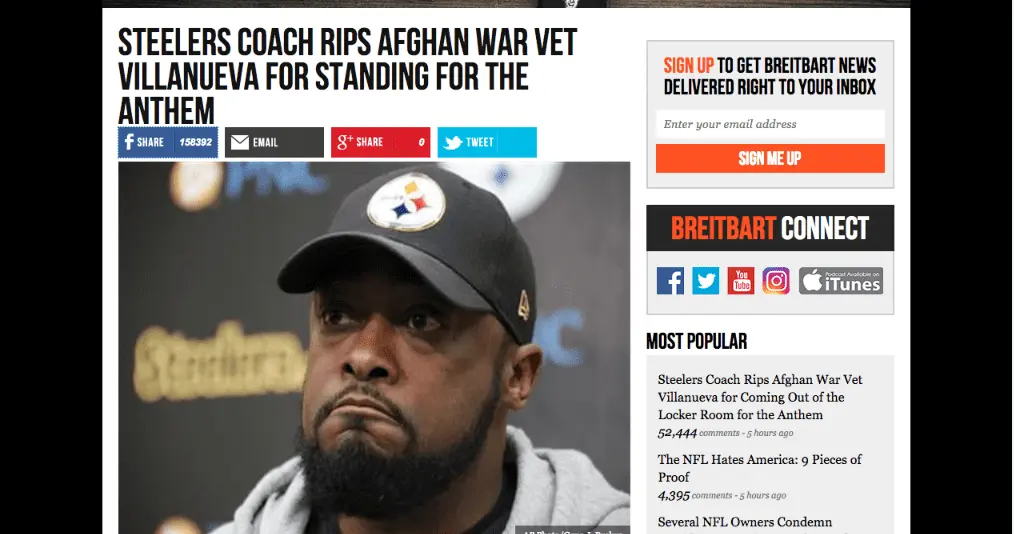The height and width of the screenshot is (534, 1014).
Task: Click the Email share button
Action: [274, 142]
